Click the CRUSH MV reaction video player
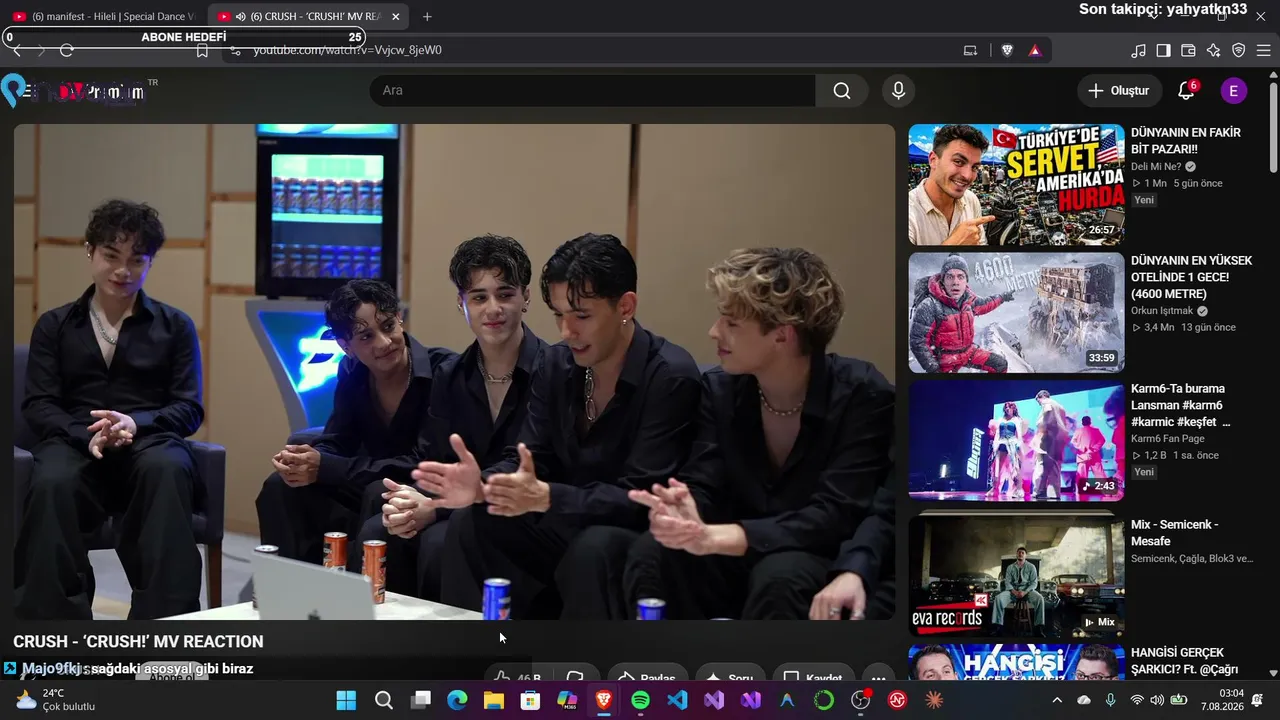Viewport: 1280px width, 720px height. pyautogui.click(x=454, y=371)
